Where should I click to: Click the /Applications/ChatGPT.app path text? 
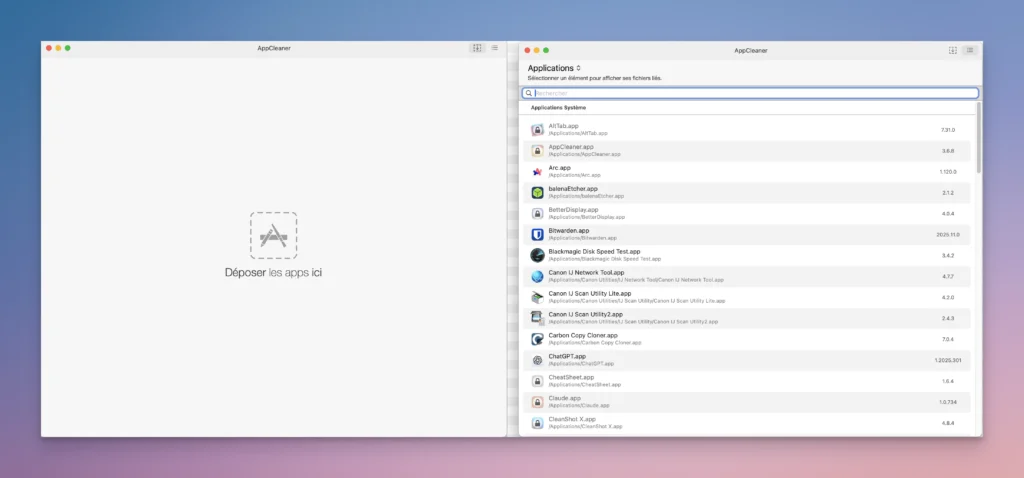[581, 363]
